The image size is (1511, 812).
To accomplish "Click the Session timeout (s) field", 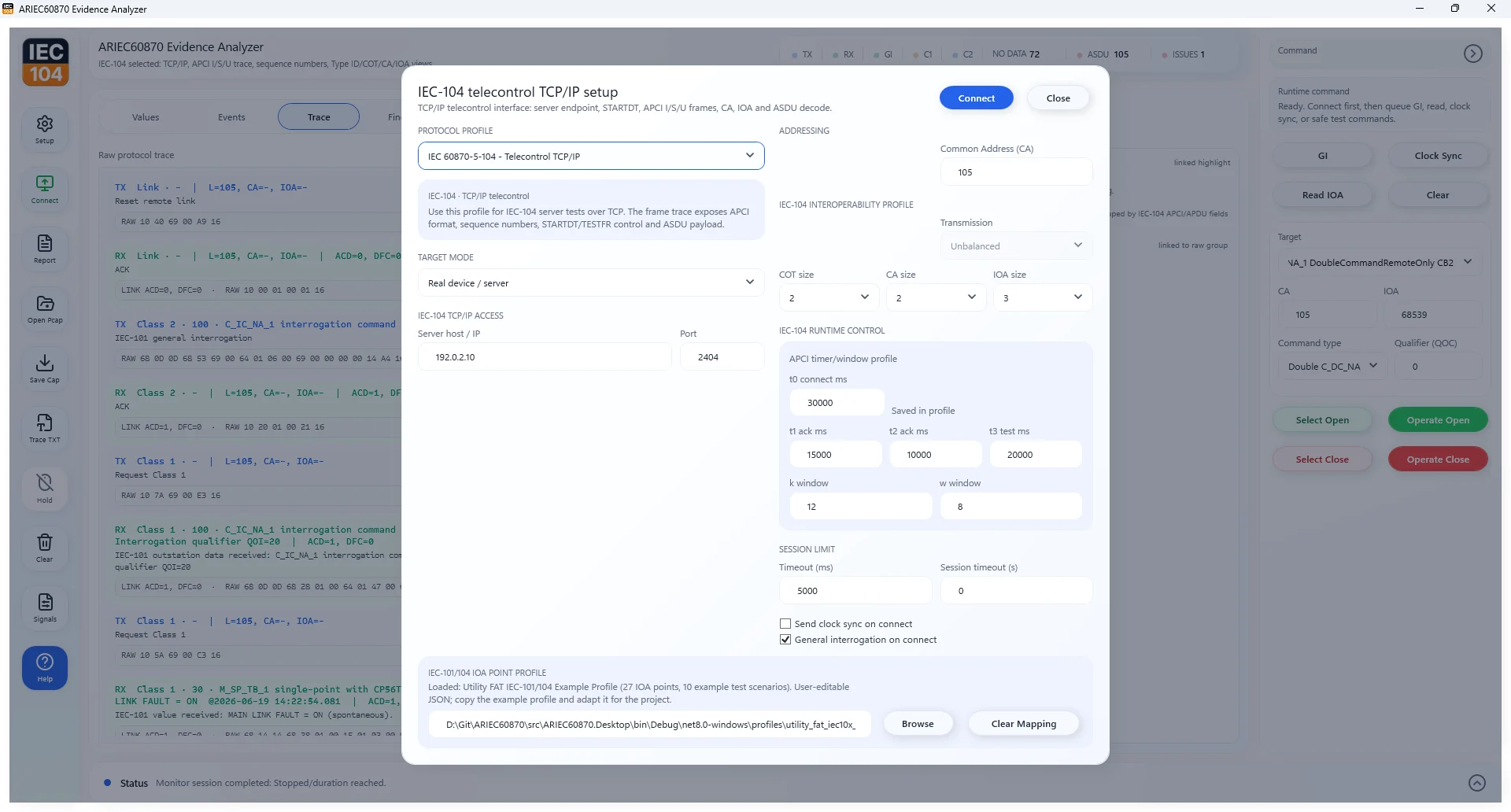I will pos(1016,591).
